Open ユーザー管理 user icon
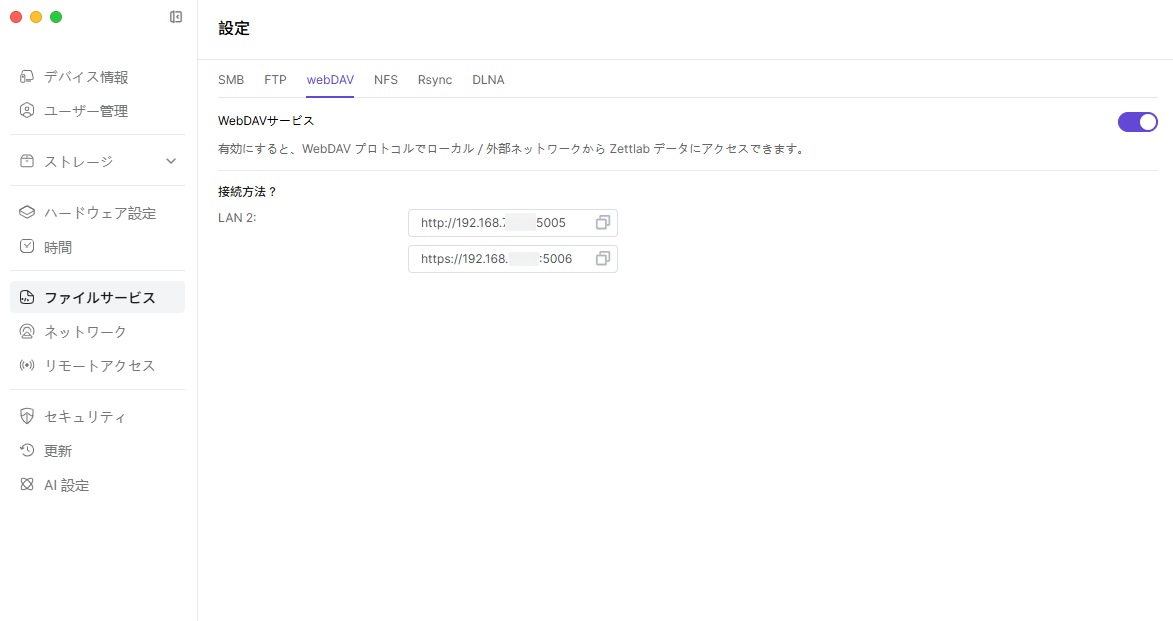 [27, 111]
